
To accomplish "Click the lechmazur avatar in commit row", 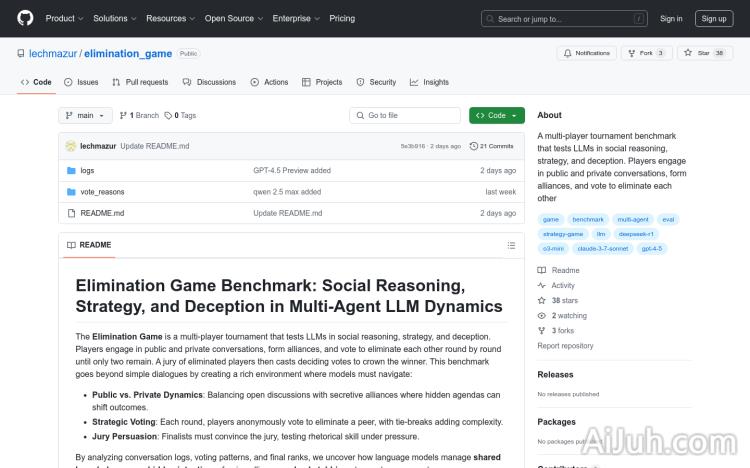I will pos(71,146).
